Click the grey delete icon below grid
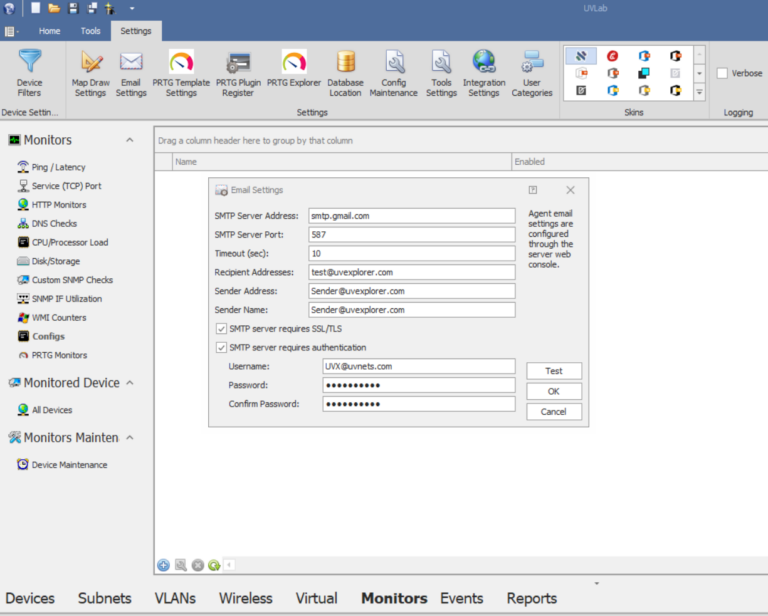Viewport: 768px width, 616px height. (197, 565)
